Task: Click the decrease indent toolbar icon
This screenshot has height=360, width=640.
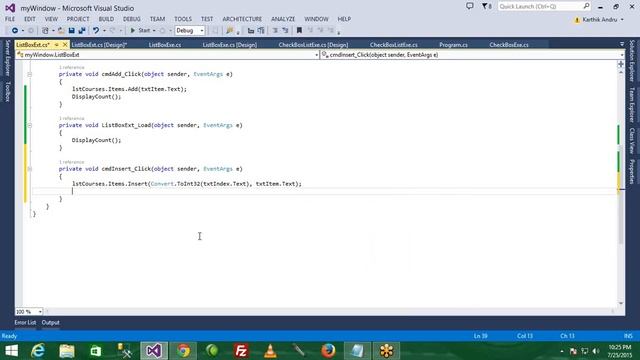Action: (x=275, y=31)
